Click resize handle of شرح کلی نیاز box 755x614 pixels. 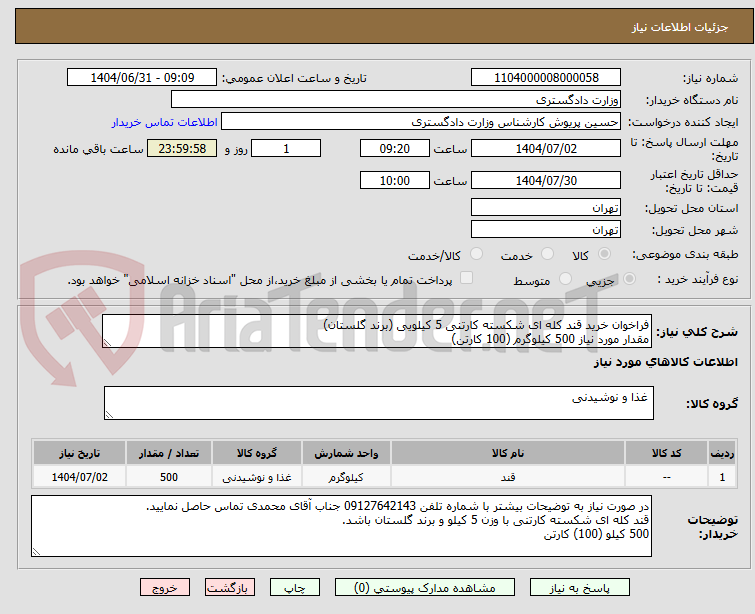(107, 342)
